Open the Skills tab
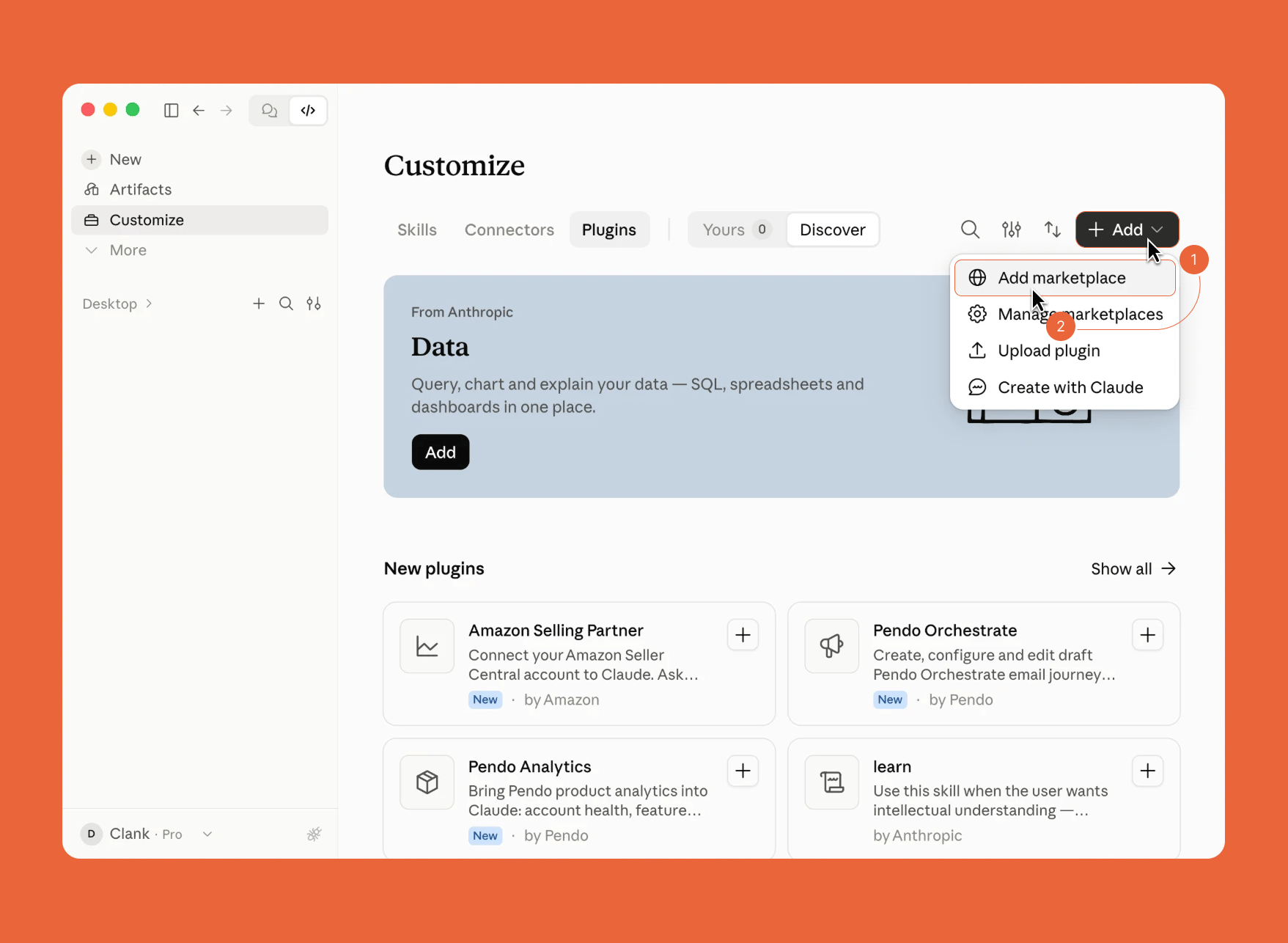The image size is (1288, 943). point(417,230)
